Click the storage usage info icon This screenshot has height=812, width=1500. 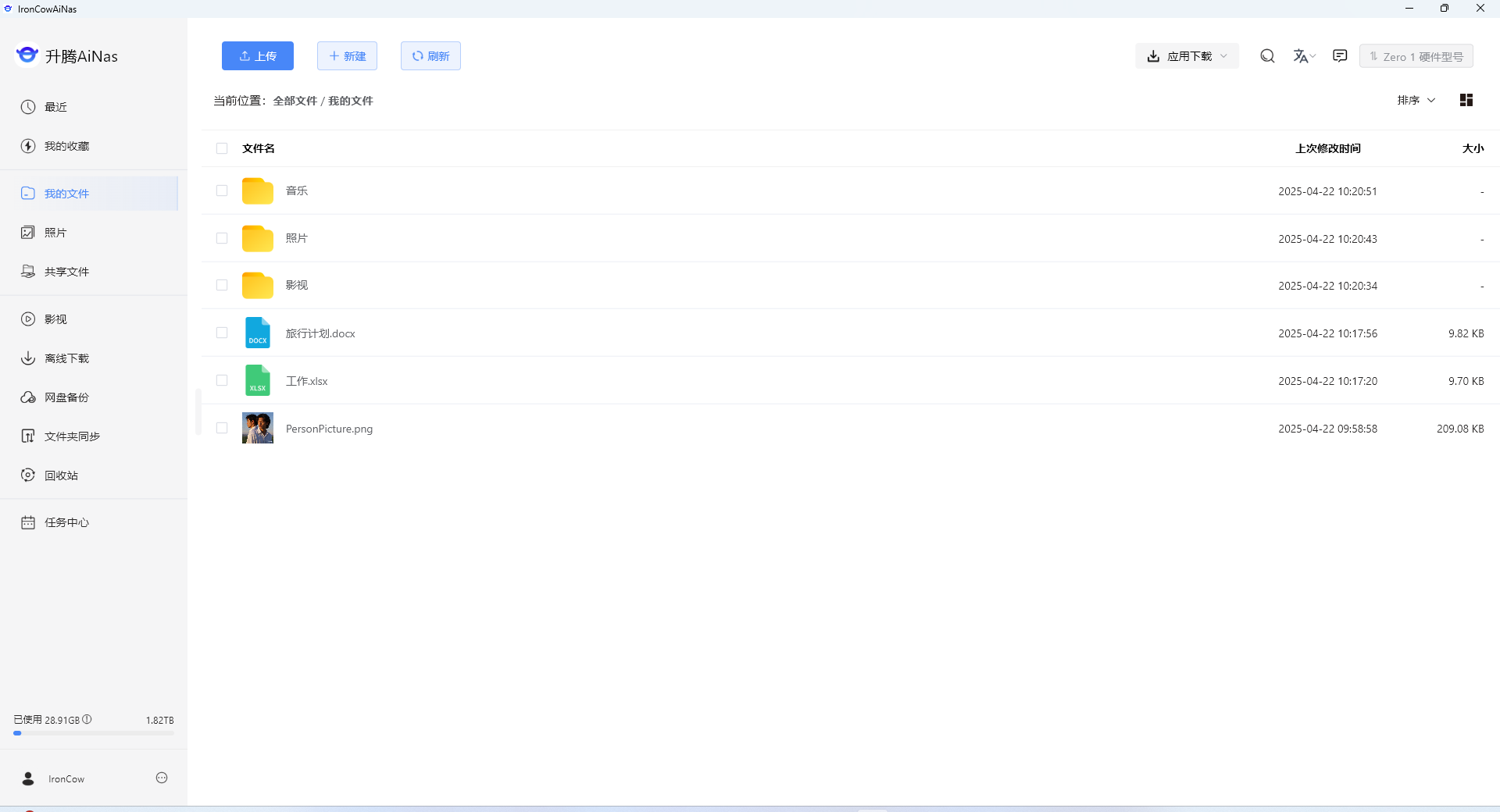[87, 719]
